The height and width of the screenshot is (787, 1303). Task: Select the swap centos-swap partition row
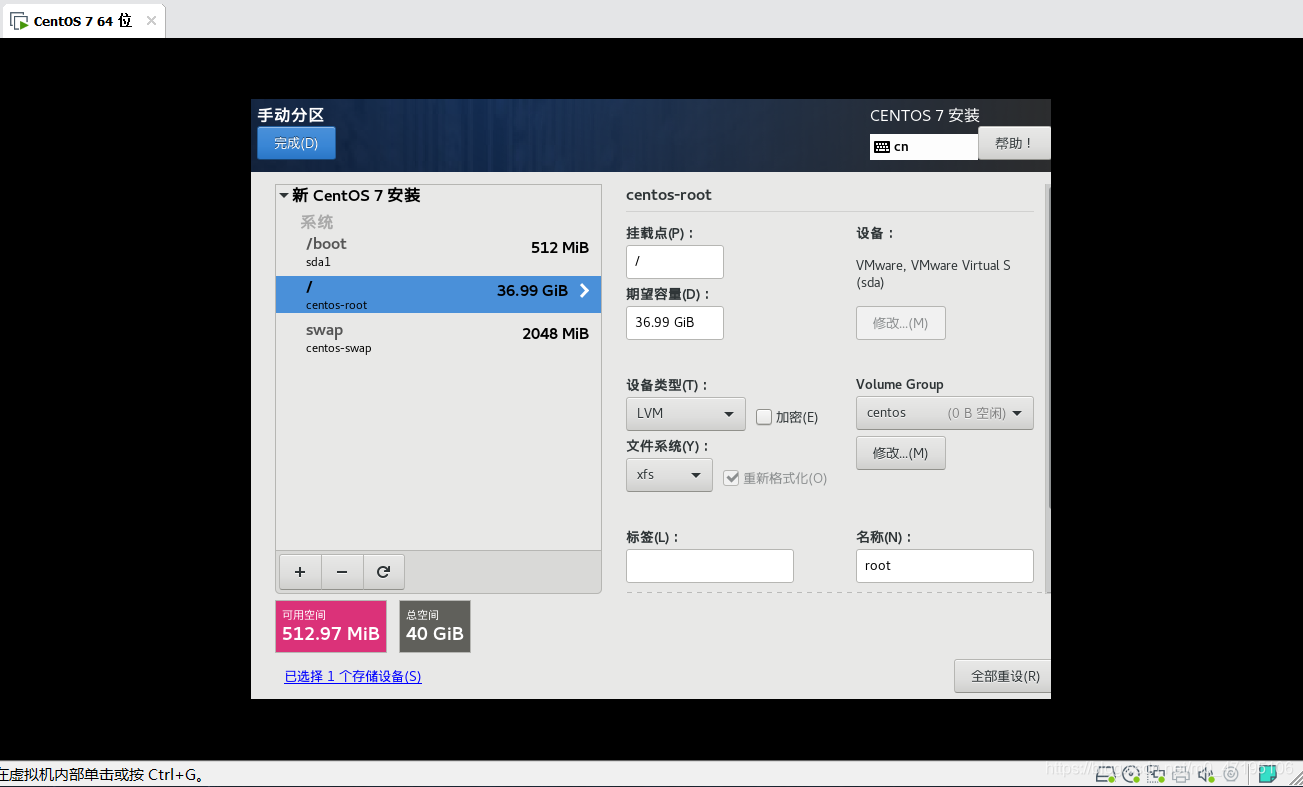click(438, 337)
